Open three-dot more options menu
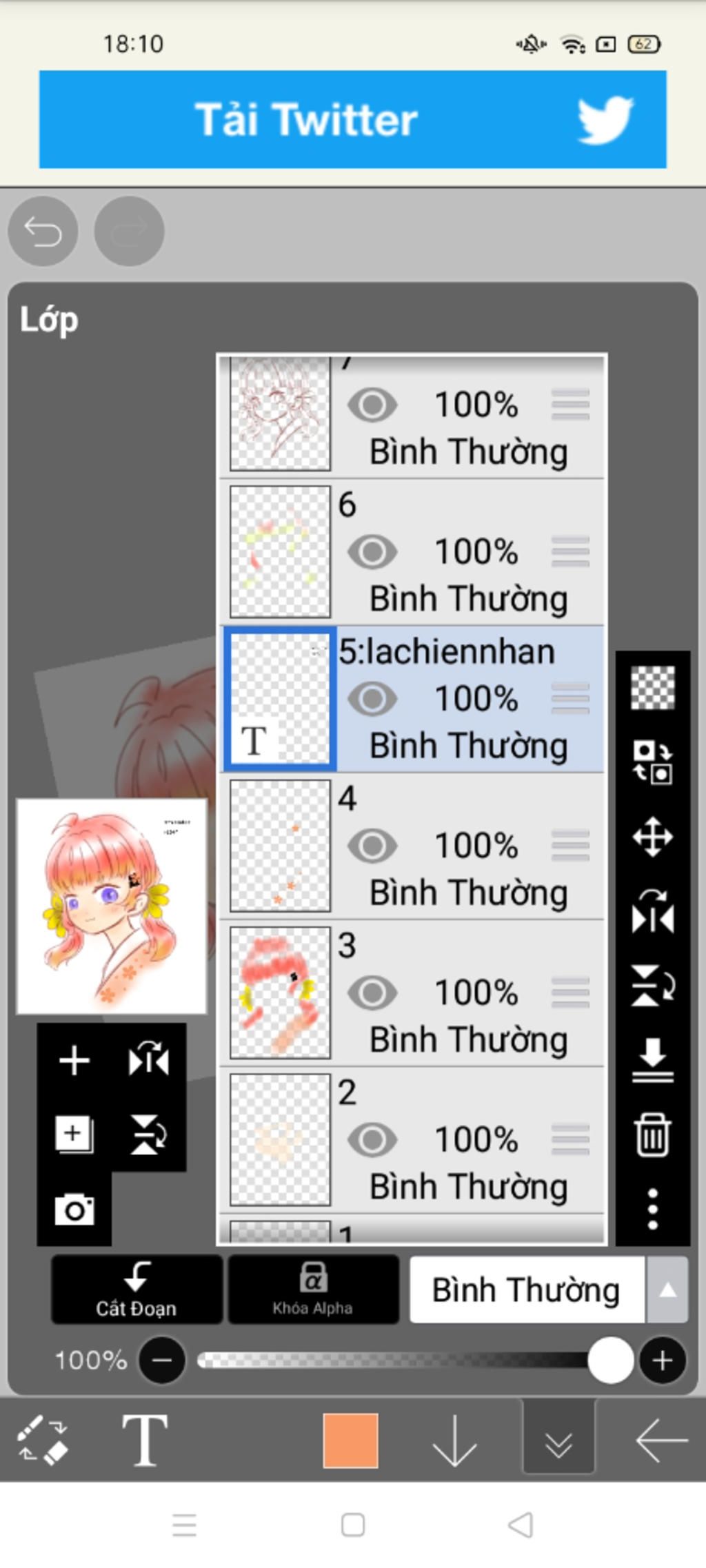The height and width of the screenshot is (1568, 706). pos(652,1208)
